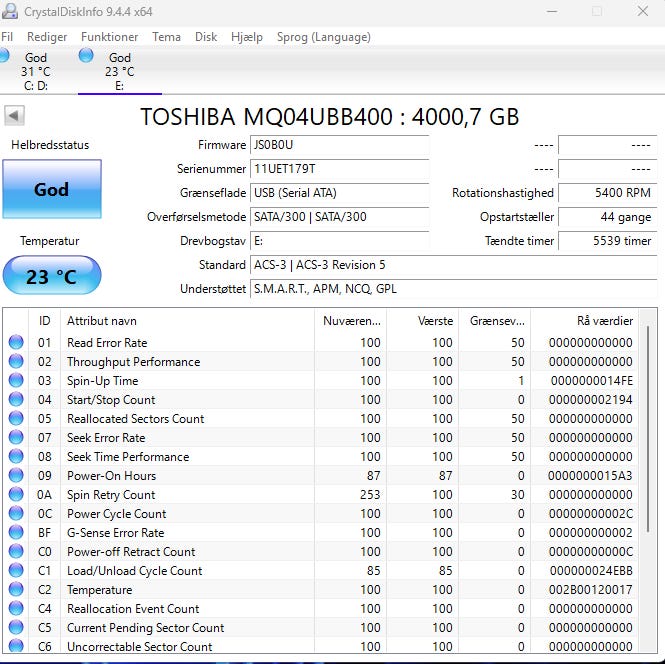Click the Overførselsmetode field SATA/300
Screen dimensions: 665x664
click(x=339, y=217)
